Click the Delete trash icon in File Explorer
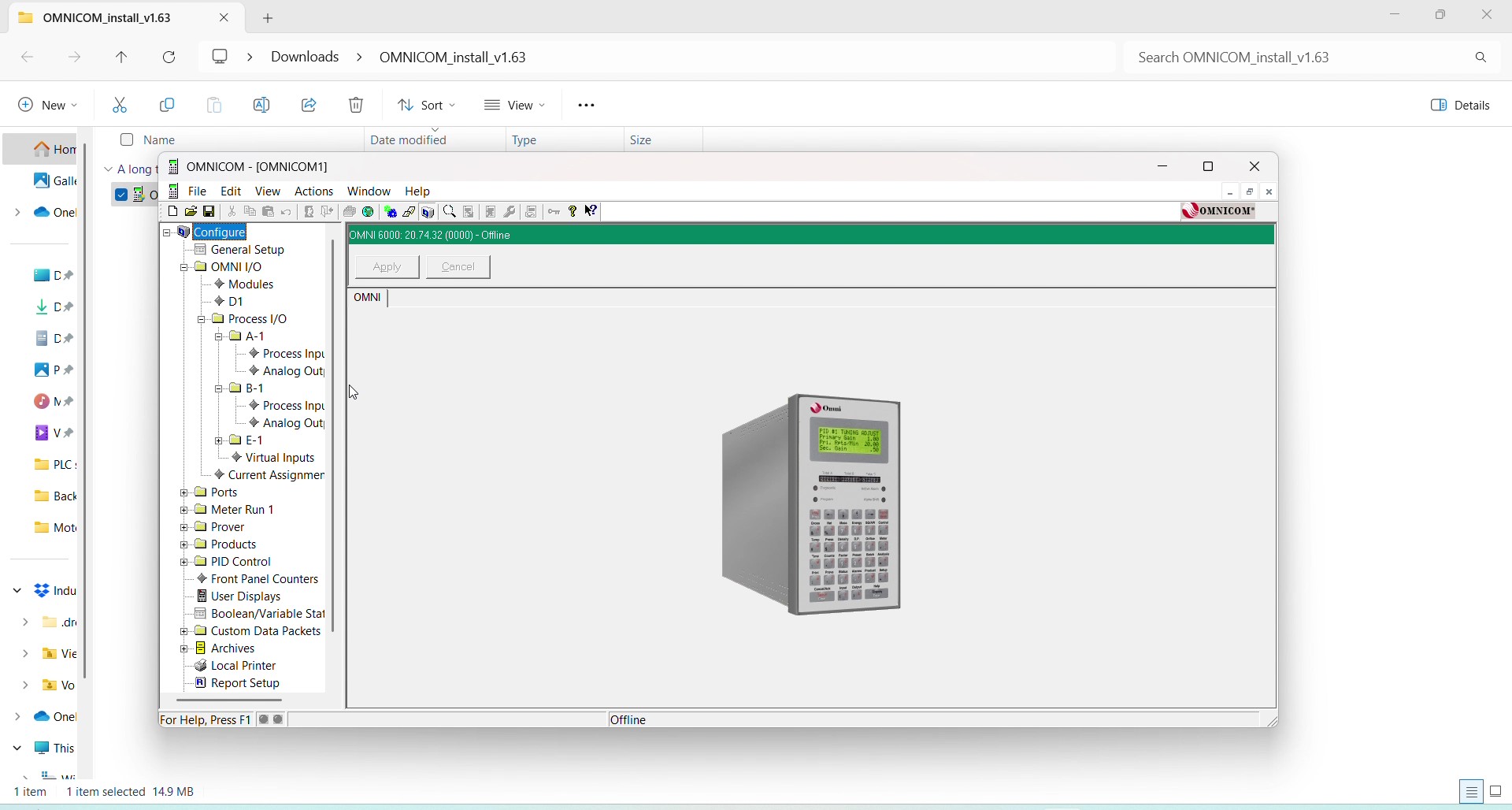This screenshot has height=810, width=1512. coord(358,106)
